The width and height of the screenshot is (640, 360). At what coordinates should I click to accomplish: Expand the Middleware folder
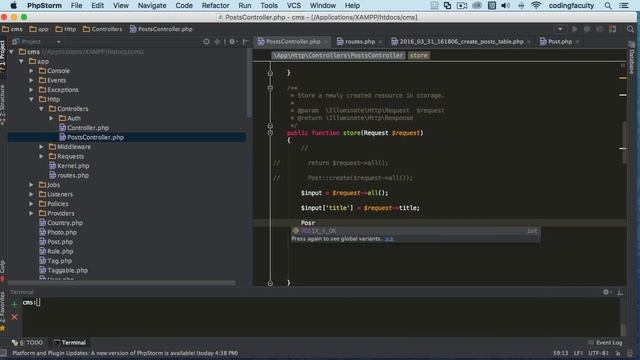tap(41, 147)
